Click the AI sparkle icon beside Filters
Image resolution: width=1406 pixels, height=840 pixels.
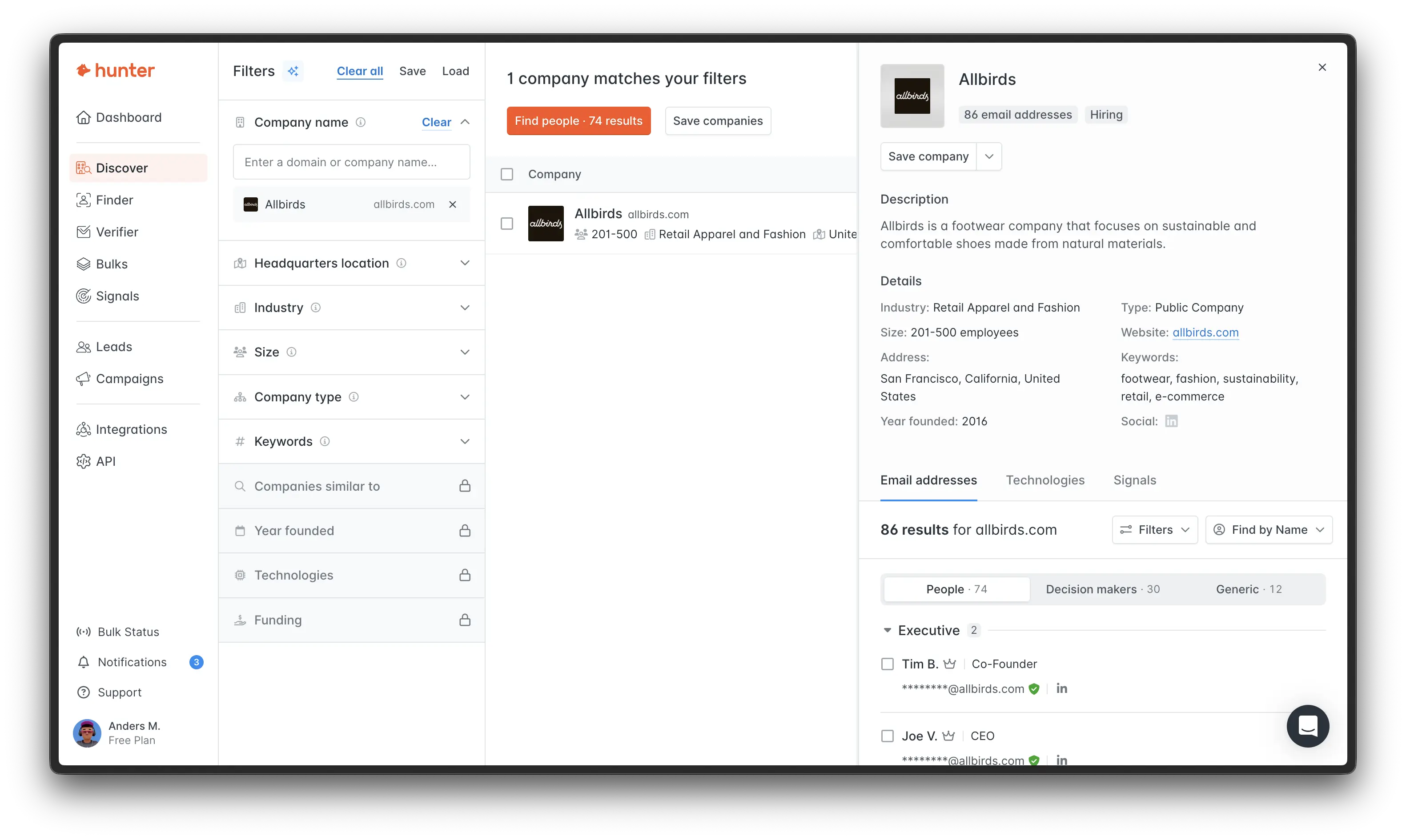[293, 71]
